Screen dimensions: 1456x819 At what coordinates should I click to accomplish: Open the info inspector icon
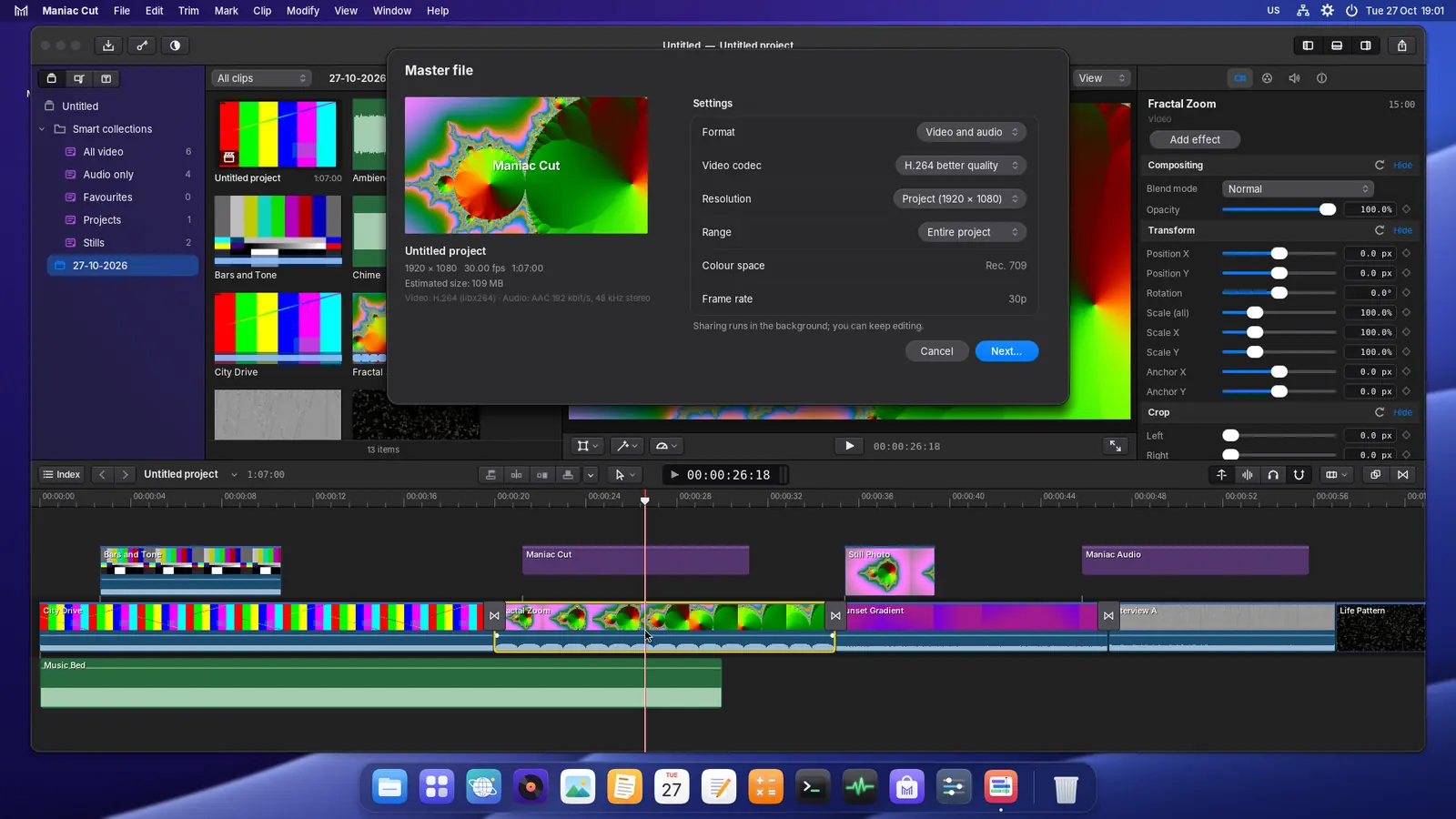[x=1322, y=78]
